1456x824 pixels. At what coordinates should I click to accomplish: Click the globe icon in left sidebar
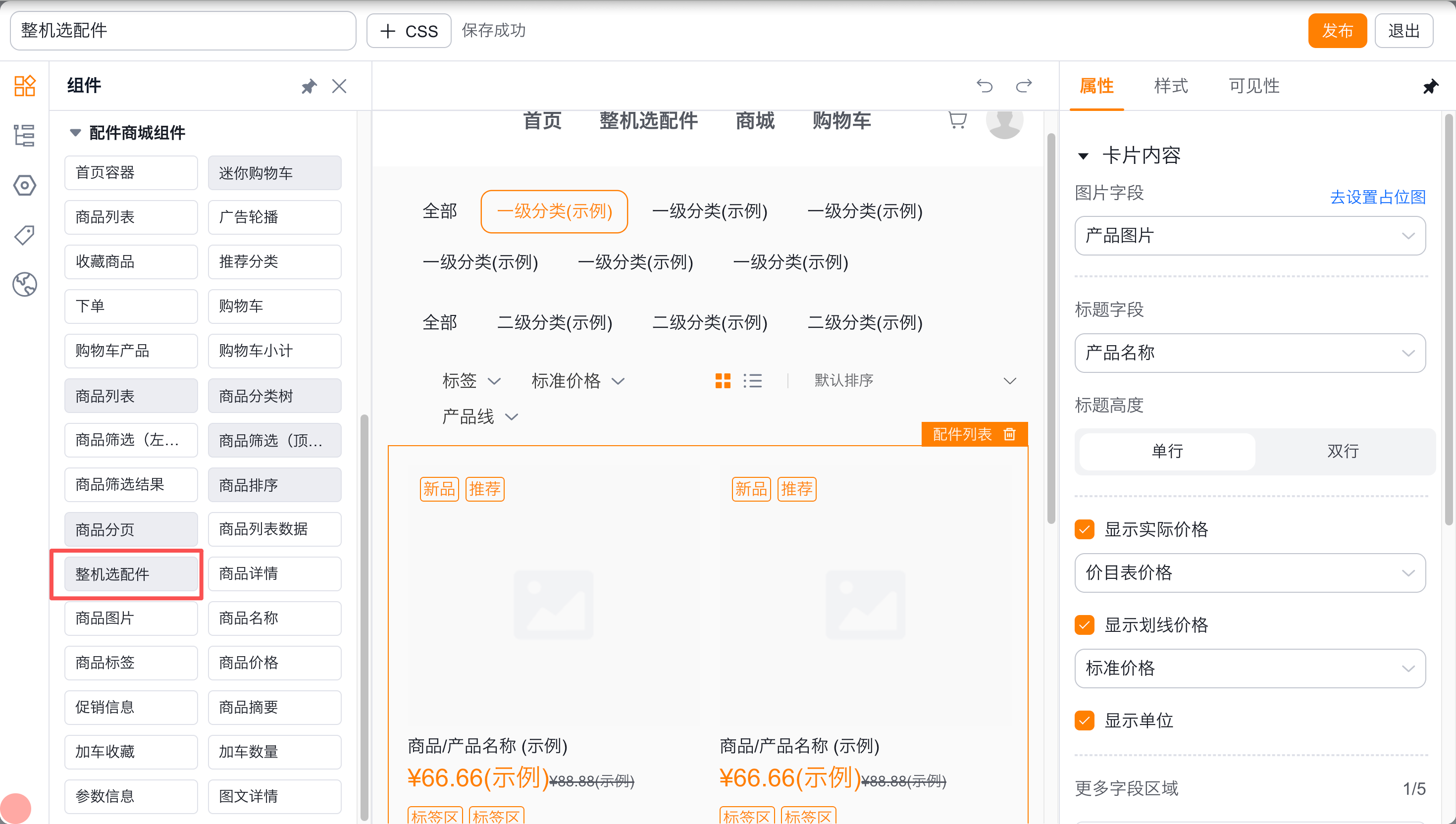coord(24,284)
